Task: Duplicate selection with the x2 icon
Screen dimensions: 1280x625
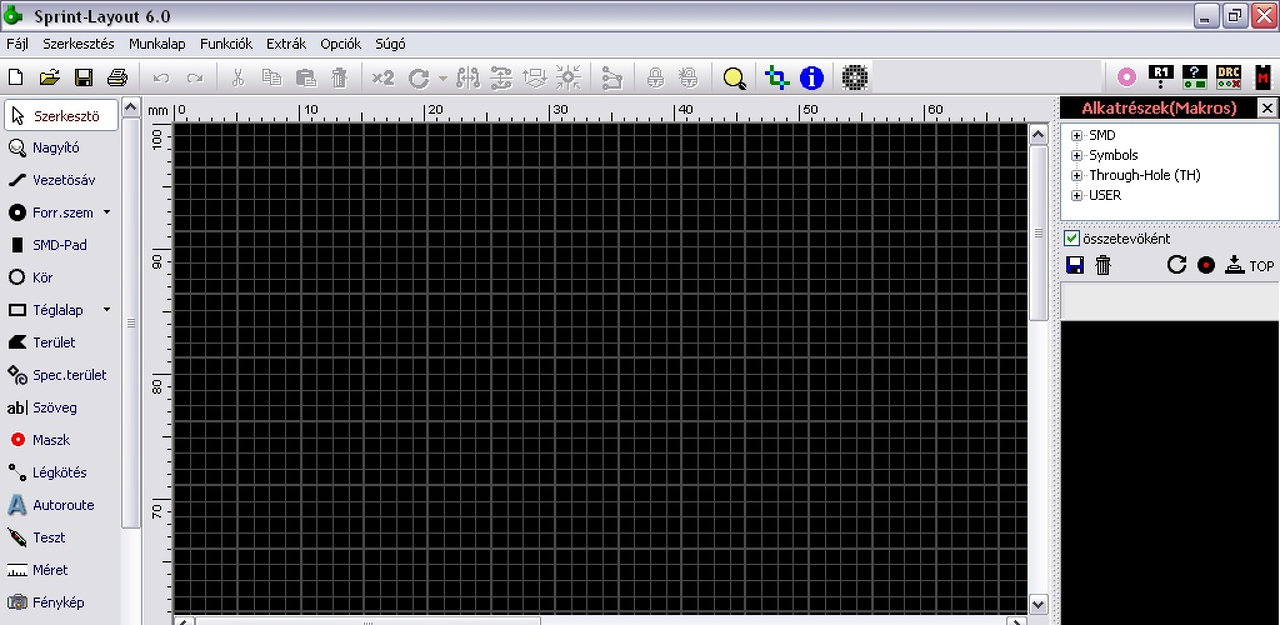Action: click(x=383, y=77)
